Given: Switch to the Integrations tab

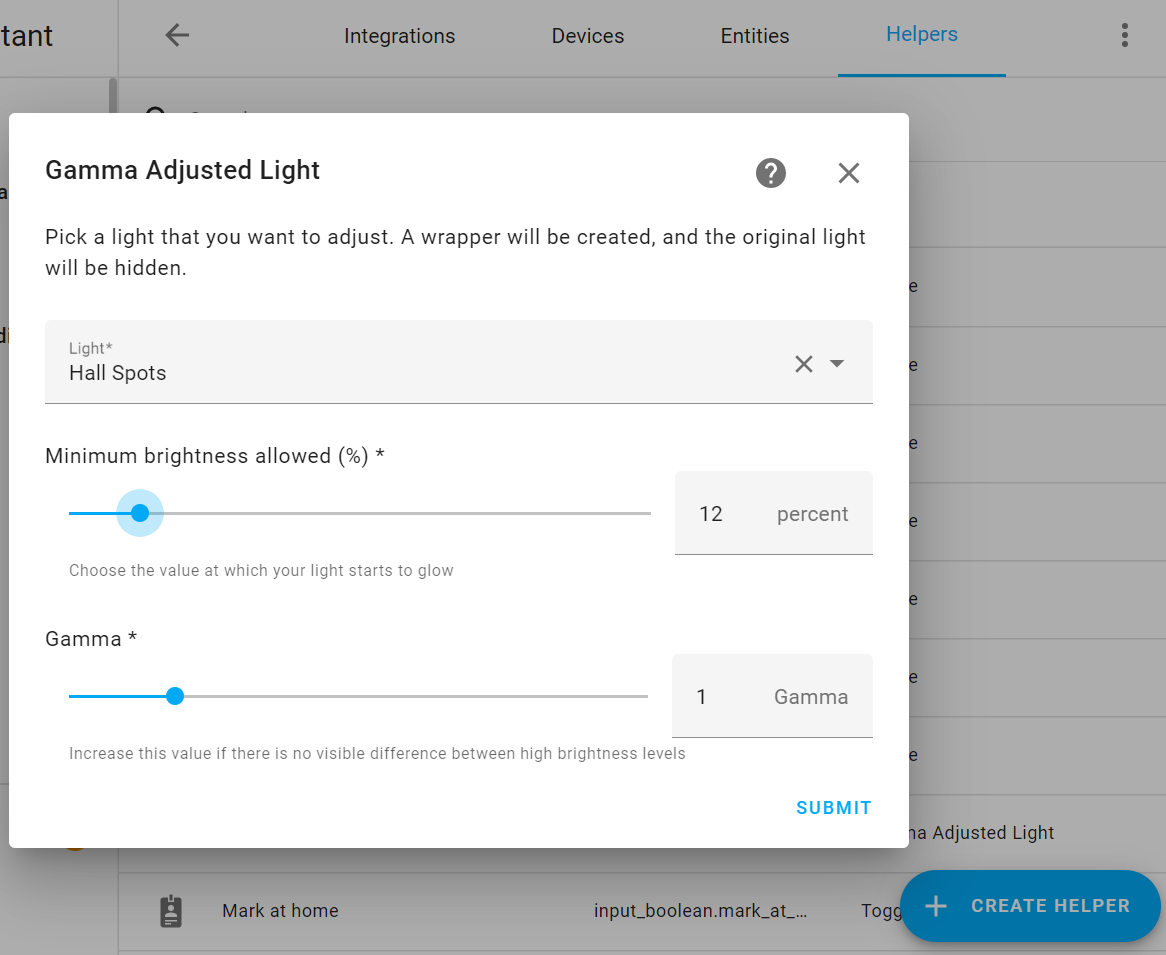Looking at the screenshot, I should (x=399, y=35).
